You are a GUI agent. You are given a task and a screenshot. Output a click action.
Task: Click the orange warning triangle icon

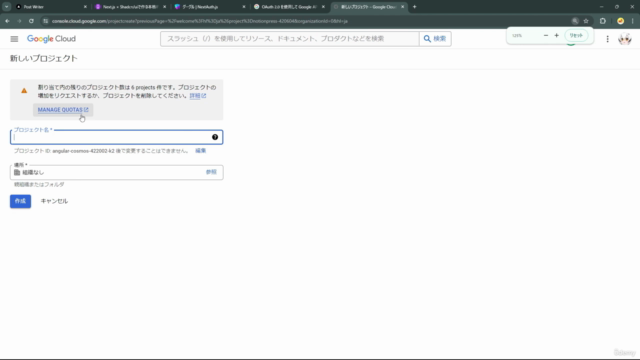pyautogui.click(x=24, y=91)
